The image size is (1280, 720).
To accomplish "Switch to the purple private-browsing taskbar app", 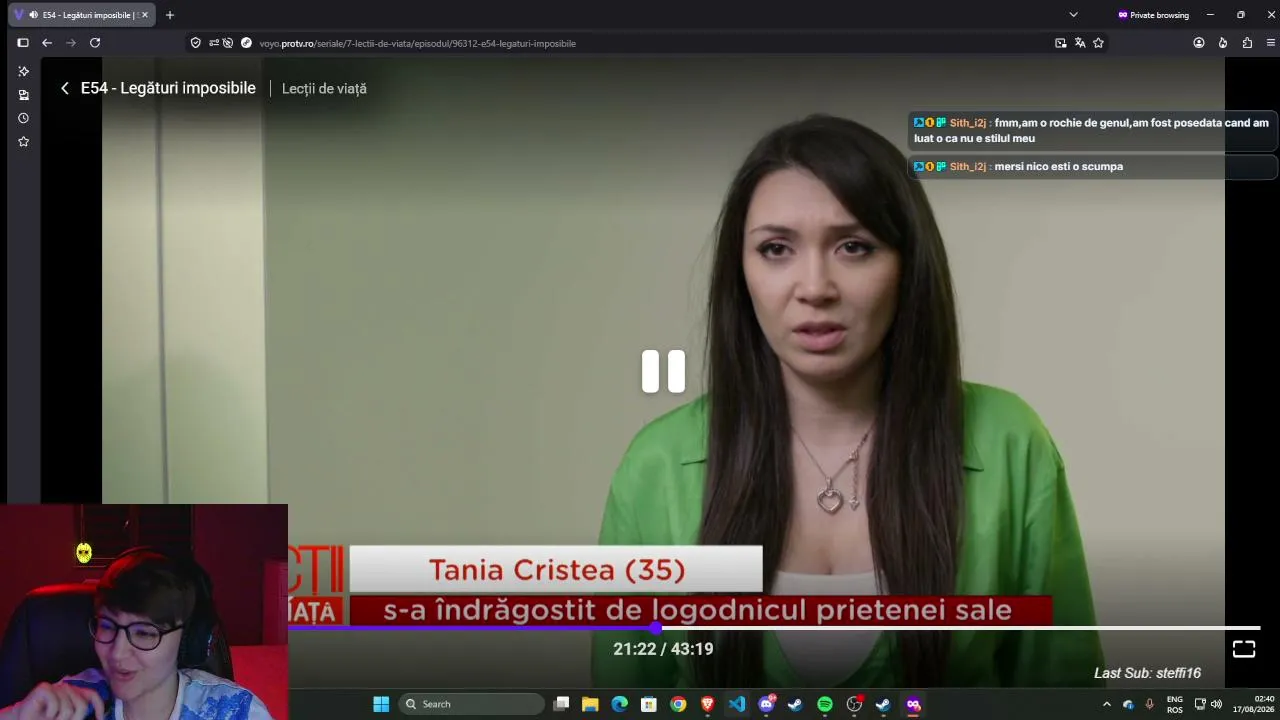I will coord(913,704).
